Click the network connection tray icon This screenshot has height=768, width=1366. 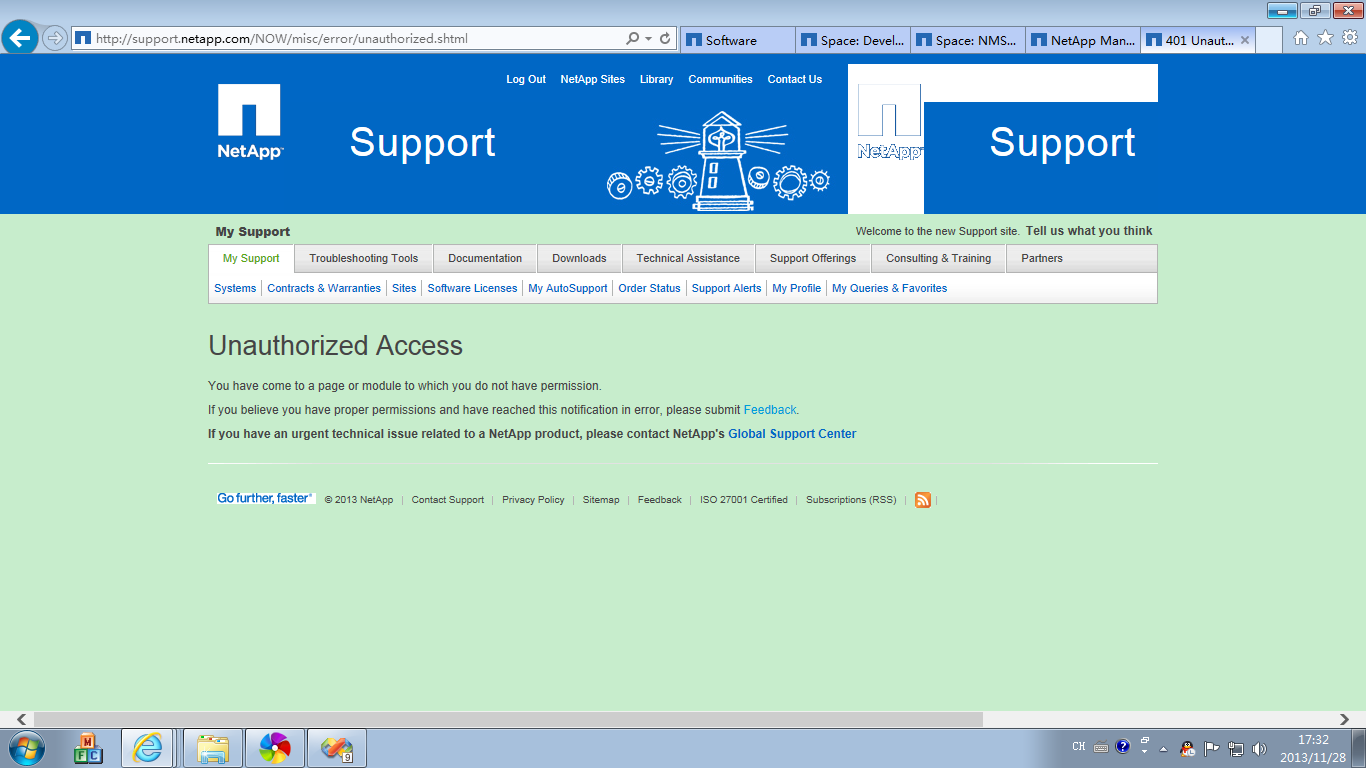pyautogui.click(x=1236, y=748)
